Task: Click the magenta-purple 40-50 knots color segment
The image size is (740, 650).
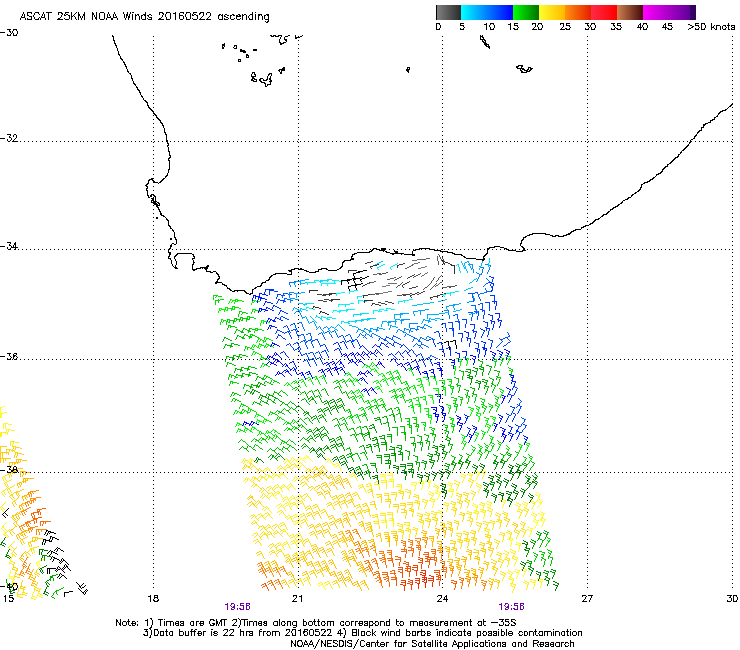Action: tap(669, 12)
